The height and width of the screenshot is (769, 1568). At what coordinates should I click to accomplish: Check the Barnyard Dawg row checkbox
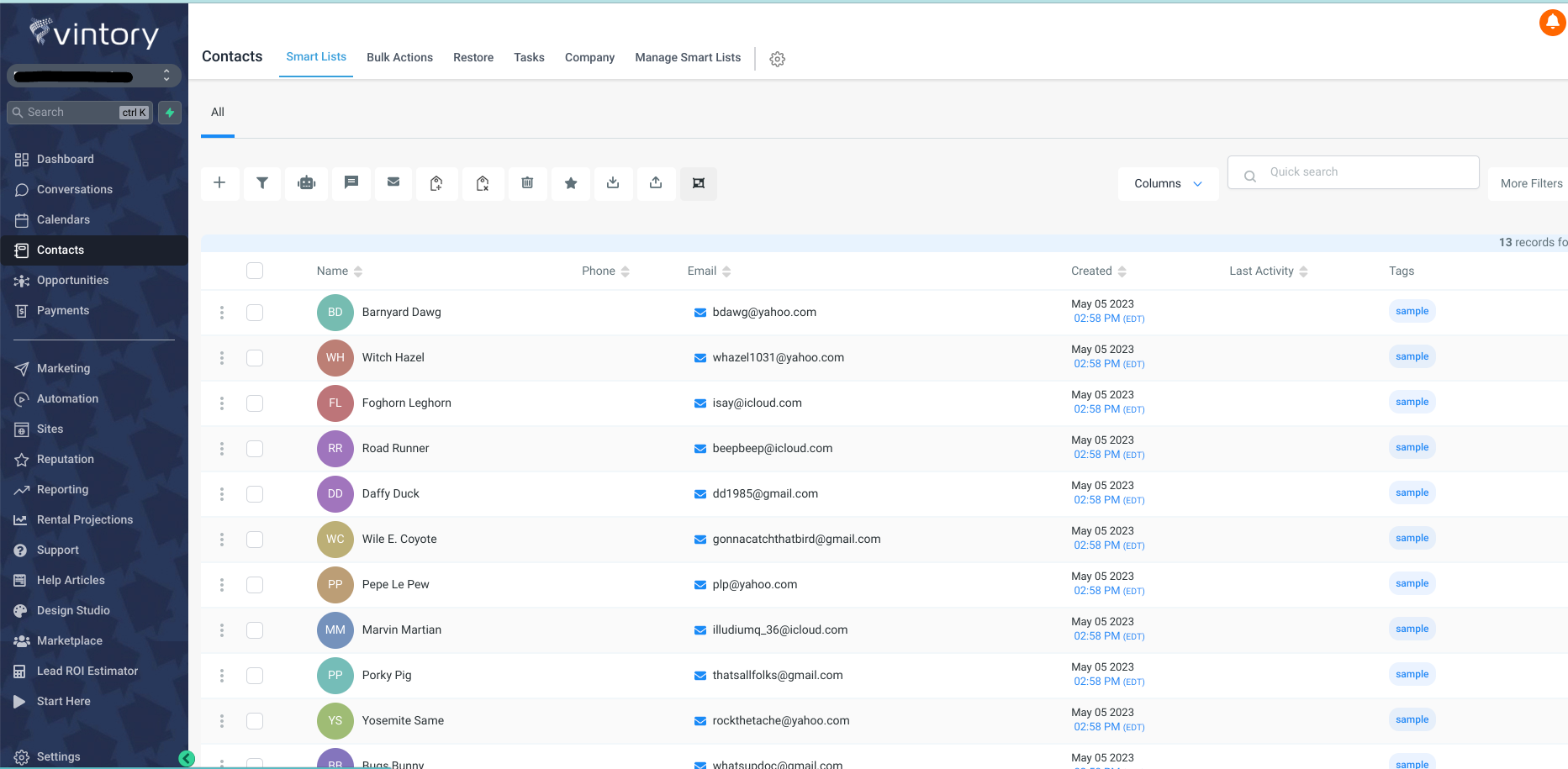255,313
